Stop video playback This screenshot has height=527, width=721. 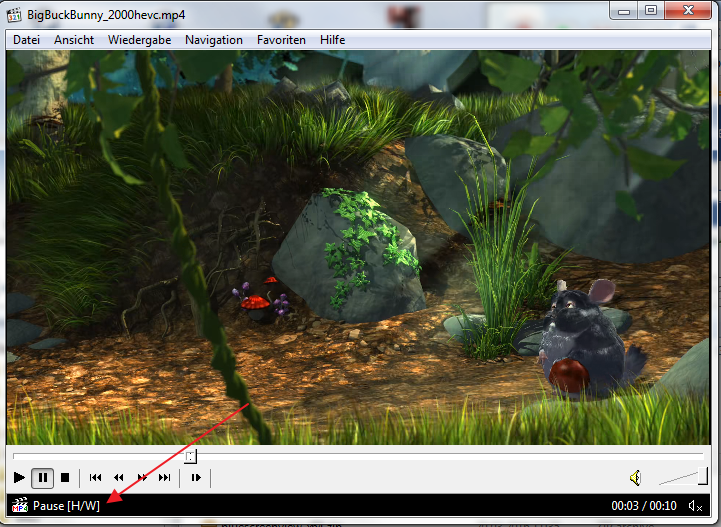tap(65, 478)
